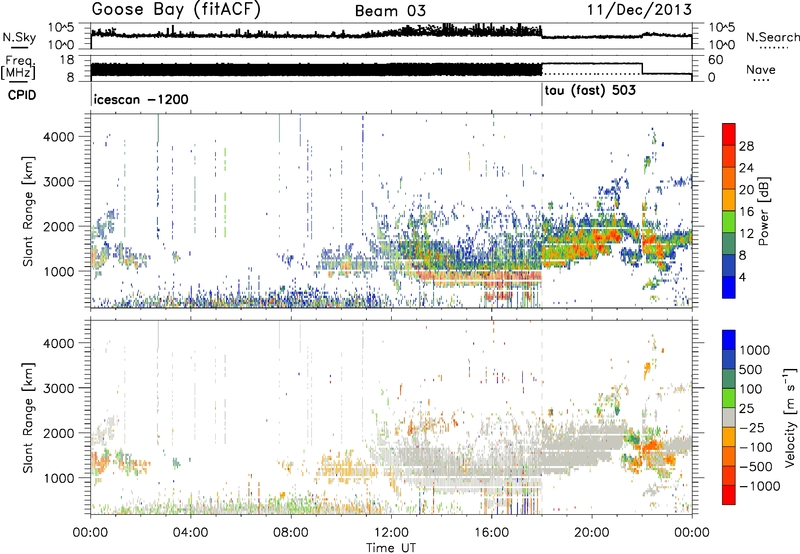Click the 04:00 time tick label
Screen dimensions: 800x554
click(190, 533)
